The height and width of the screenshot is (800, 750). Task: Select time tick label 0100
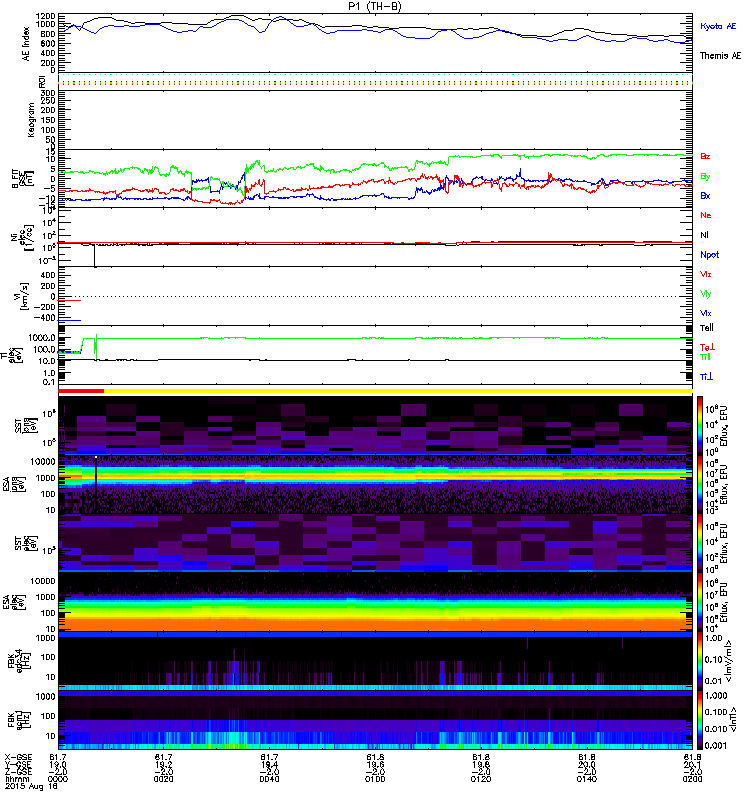375,779
